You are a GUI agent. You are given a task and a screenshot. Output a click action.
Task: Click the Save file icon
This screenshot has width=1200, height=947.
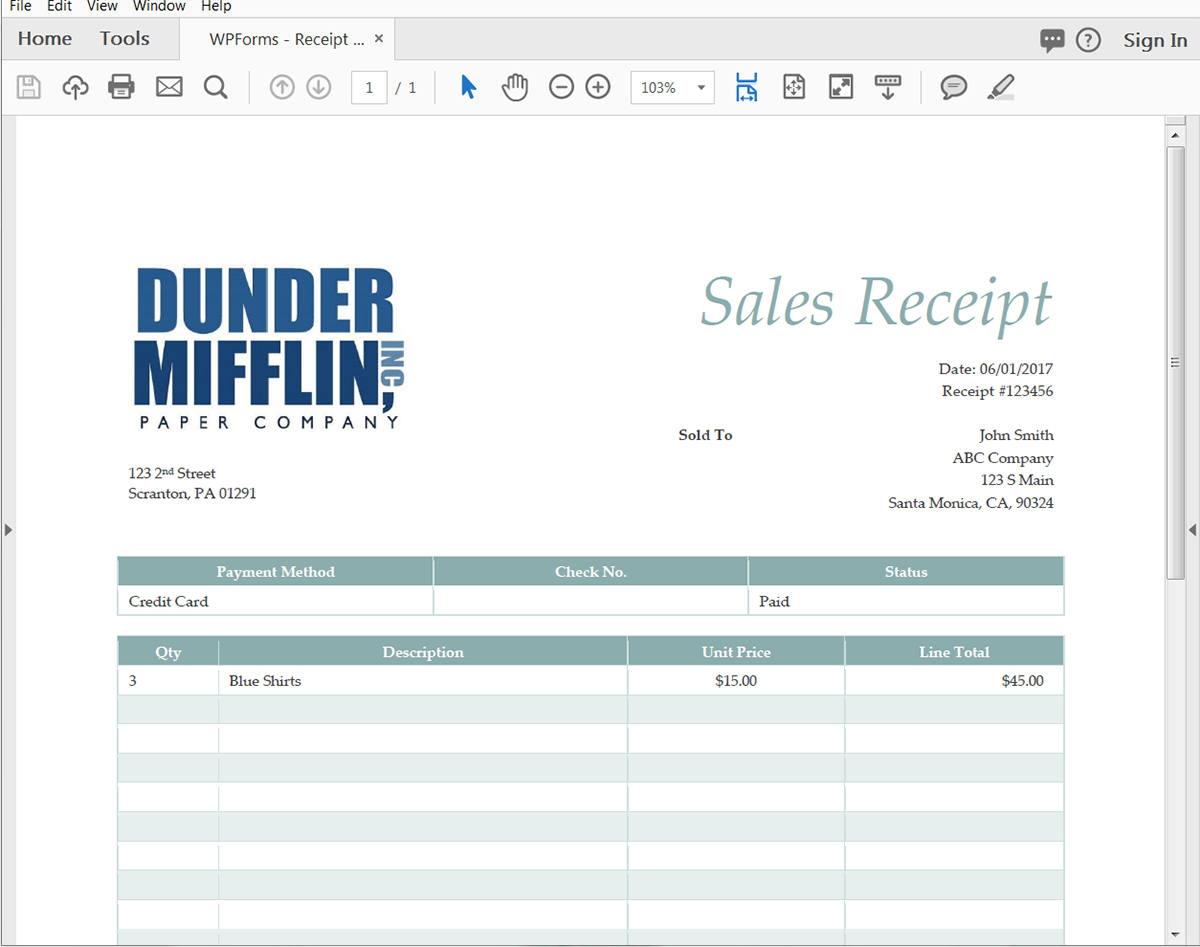29,87
